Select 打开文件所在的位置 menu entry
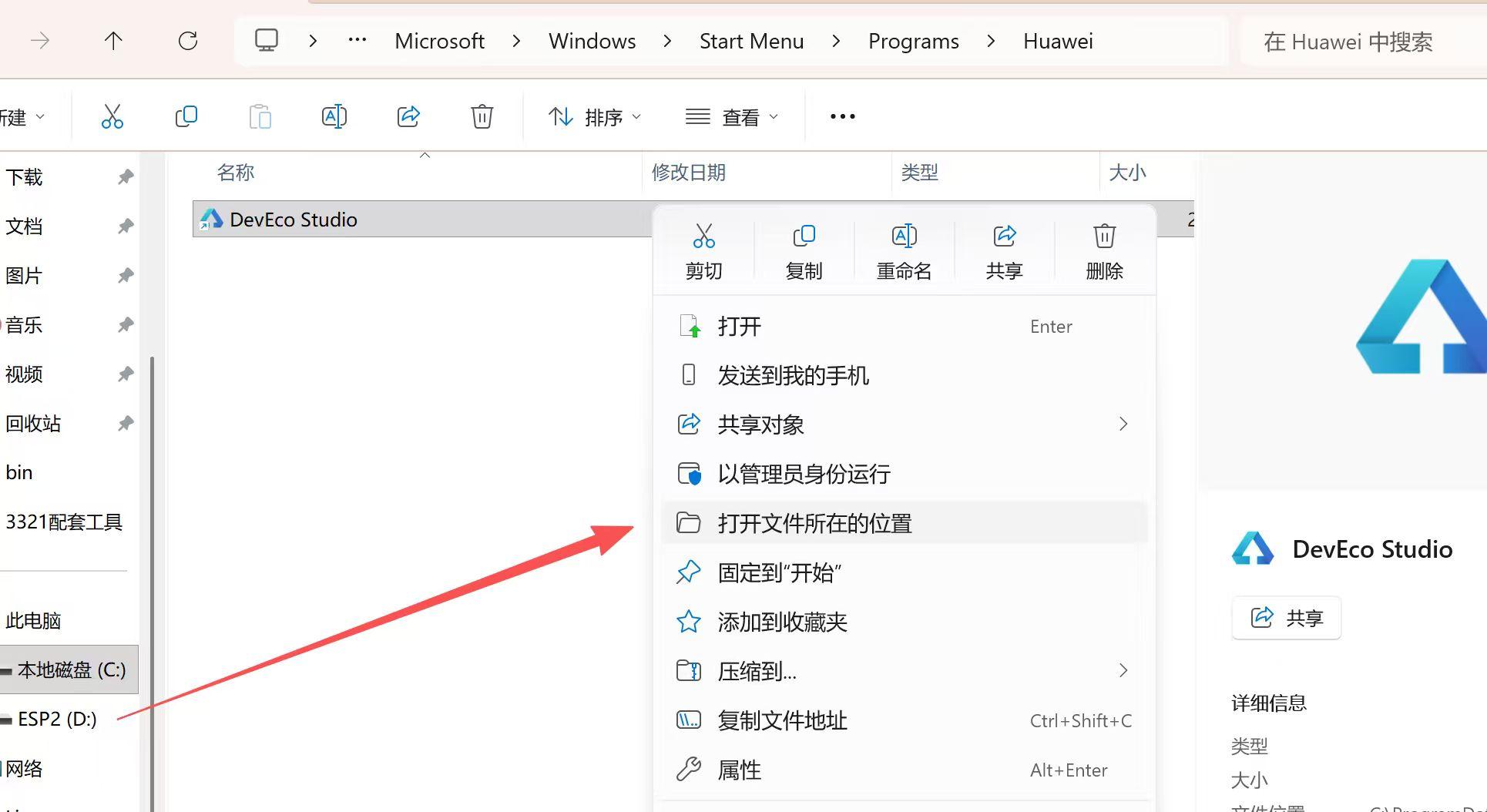This screenshot has height=812, width=1487. pos(814,523)
